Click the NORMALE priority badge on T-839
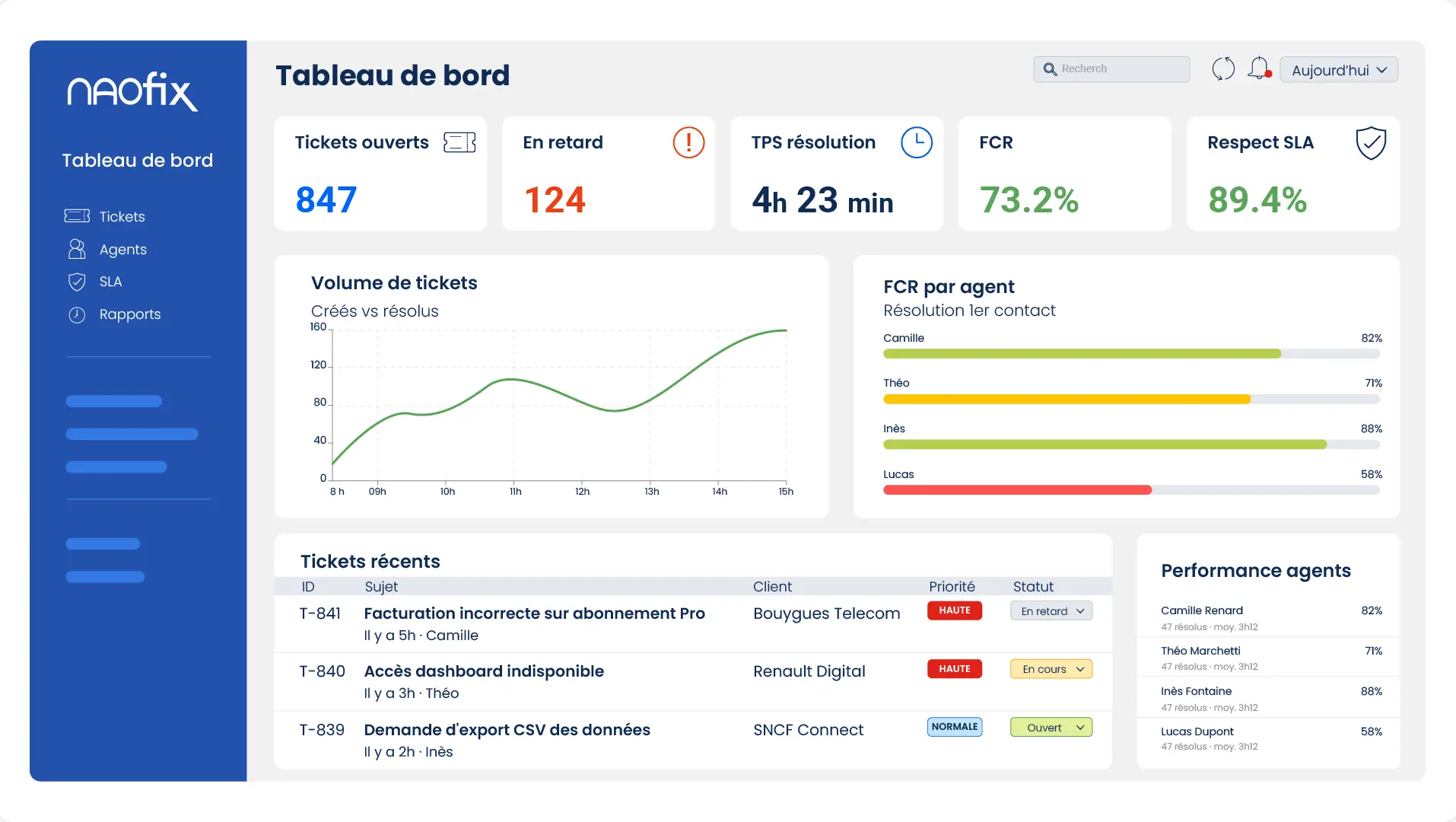Image resolution: width=1456 pixels, height=822 pixels. (955, 727)
